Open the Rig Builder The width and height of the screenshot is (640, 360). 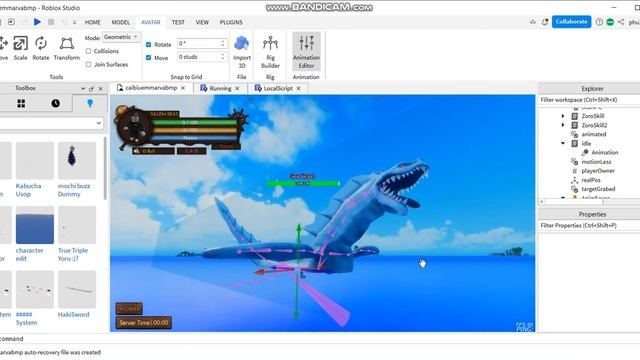tap(270, 52)
